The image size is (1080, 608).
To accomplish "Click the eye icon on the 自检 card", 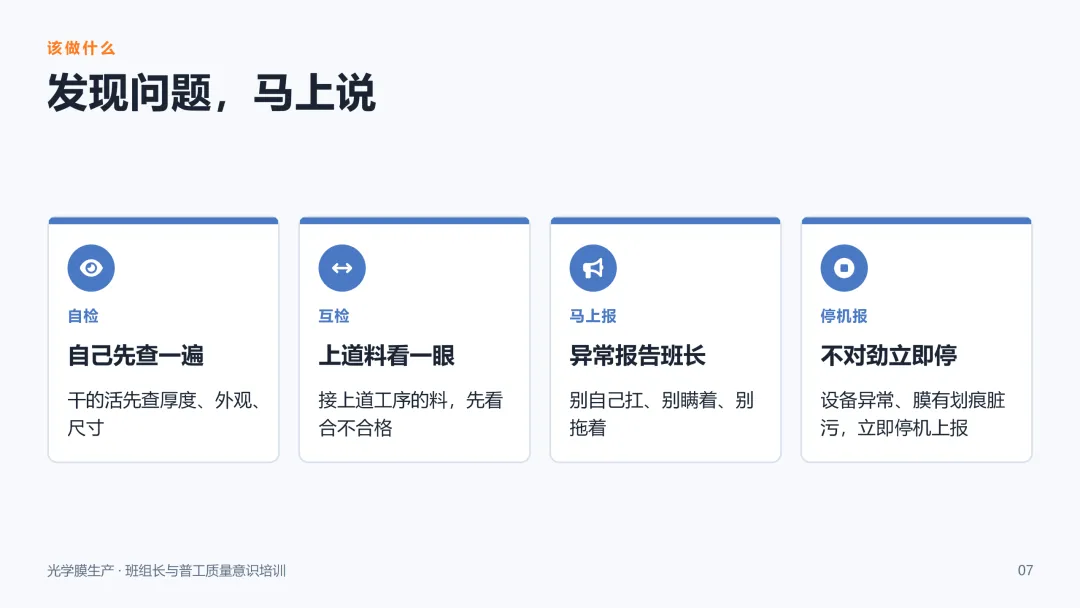I will pos(91,268).
